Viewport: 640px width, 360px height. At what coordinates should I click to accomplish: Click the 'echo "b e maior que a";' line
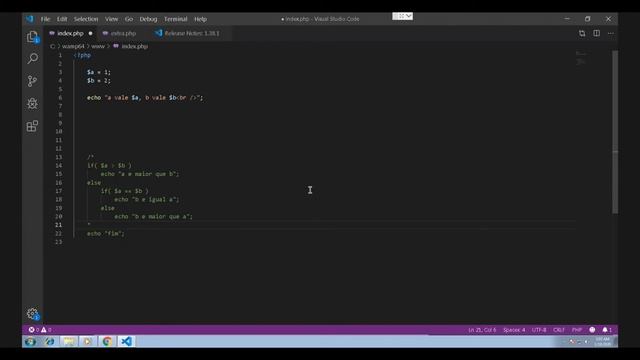[153, 216]
